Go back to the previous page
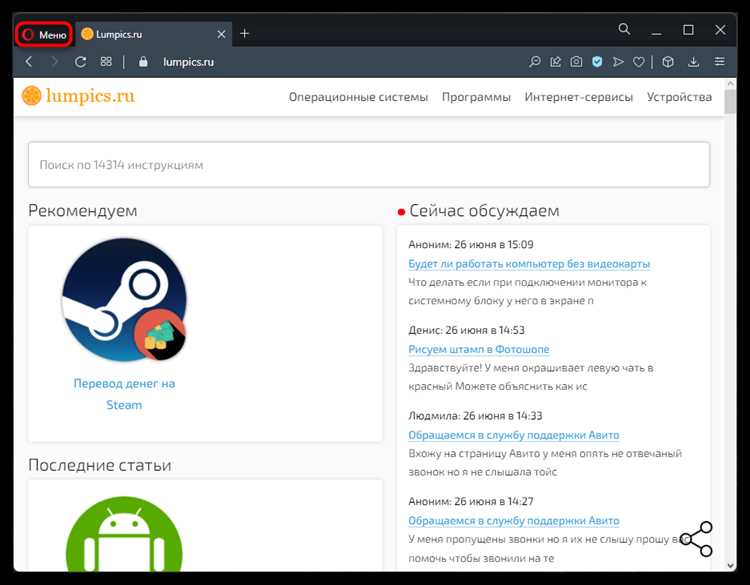This screenshot has width=750, height=585. click(30, 62)
